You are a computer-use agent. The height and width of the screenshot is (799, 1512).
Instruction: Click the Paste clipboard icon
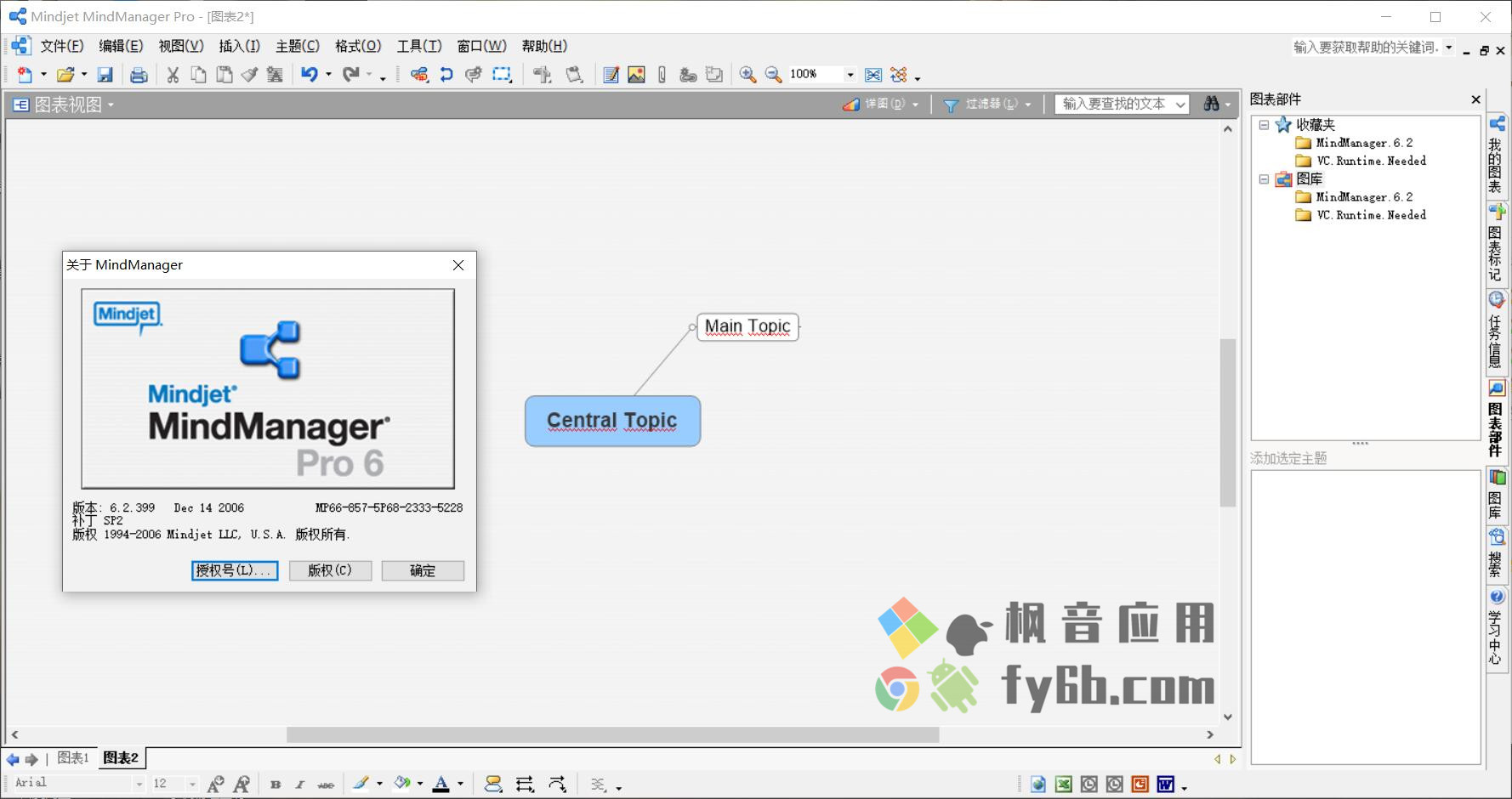[x=225, y=75]
